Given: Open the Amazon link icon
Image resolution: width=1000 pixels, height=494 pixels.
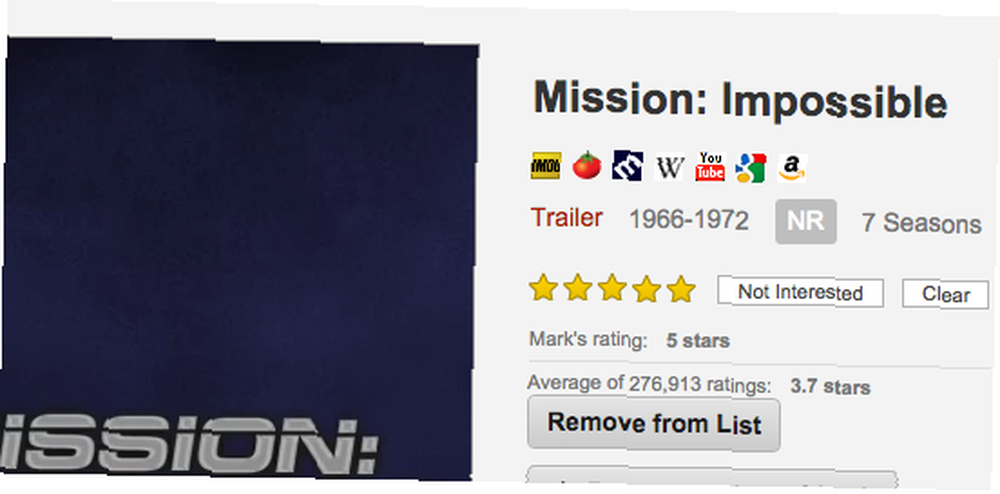Looking at the screenshot, I should (x=792, y=168).
